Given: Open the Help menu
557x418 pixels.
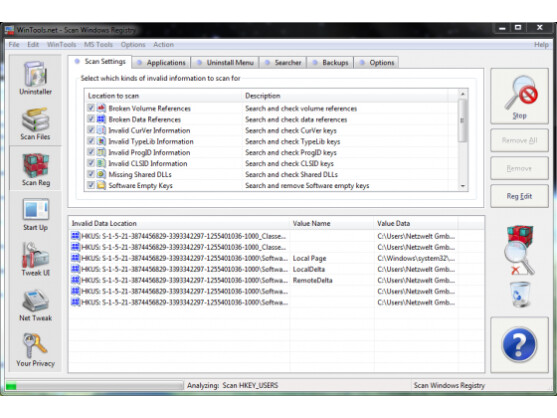Looking at the screenshot, I should point(541,44).
